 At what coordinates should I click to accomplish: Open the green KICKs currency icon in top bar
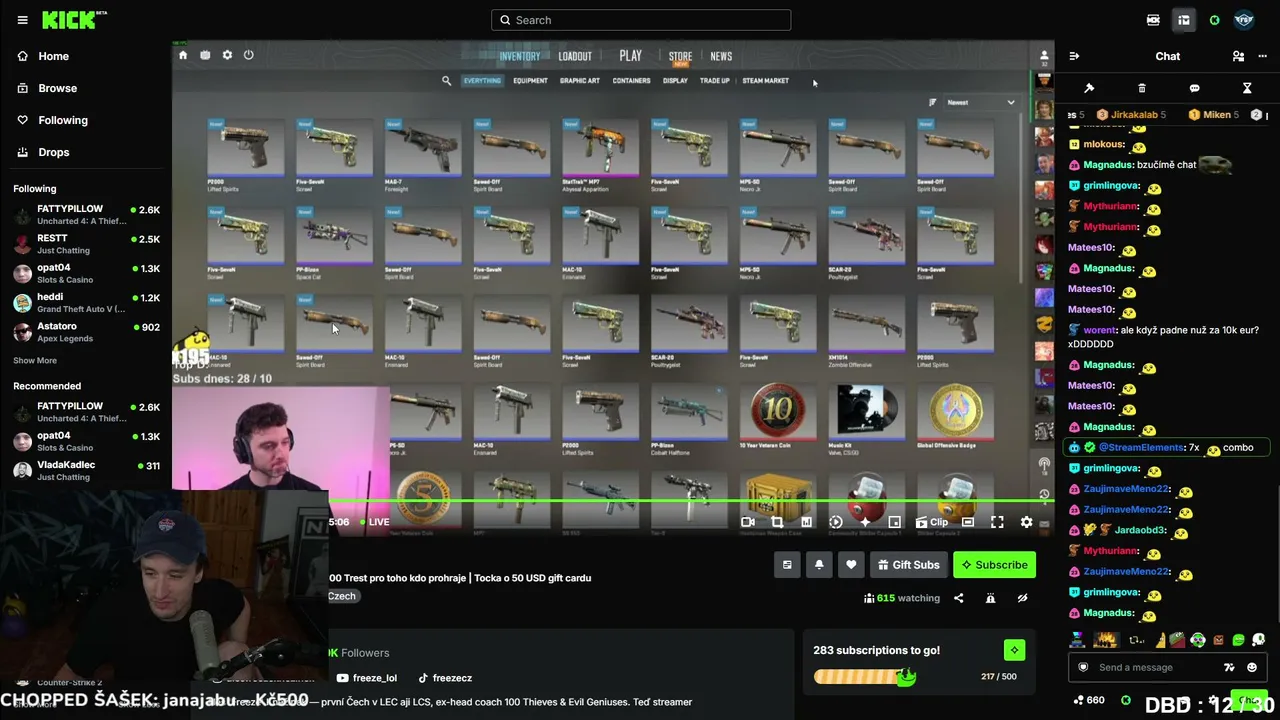pos(1214,20)
